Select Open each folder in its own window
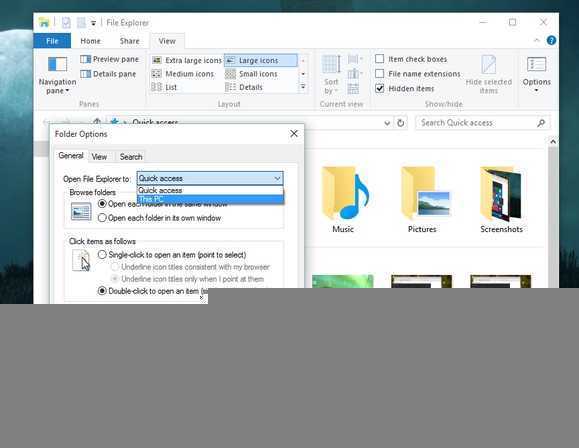The width and height of the screenshot is (579, 448). [102, 218]
